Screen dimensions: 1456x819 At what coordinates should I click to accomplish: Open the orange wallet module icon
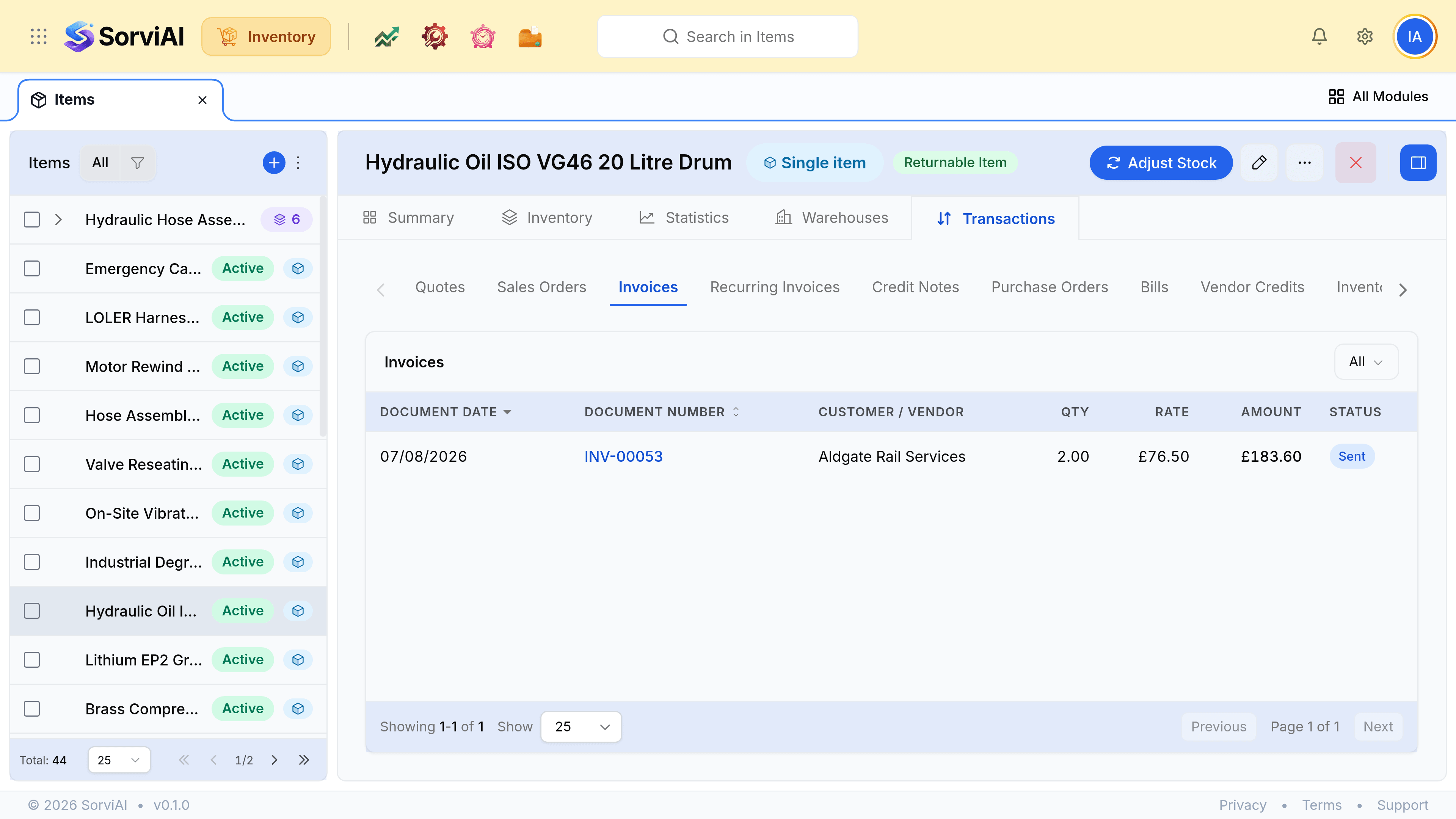[530, 37]
